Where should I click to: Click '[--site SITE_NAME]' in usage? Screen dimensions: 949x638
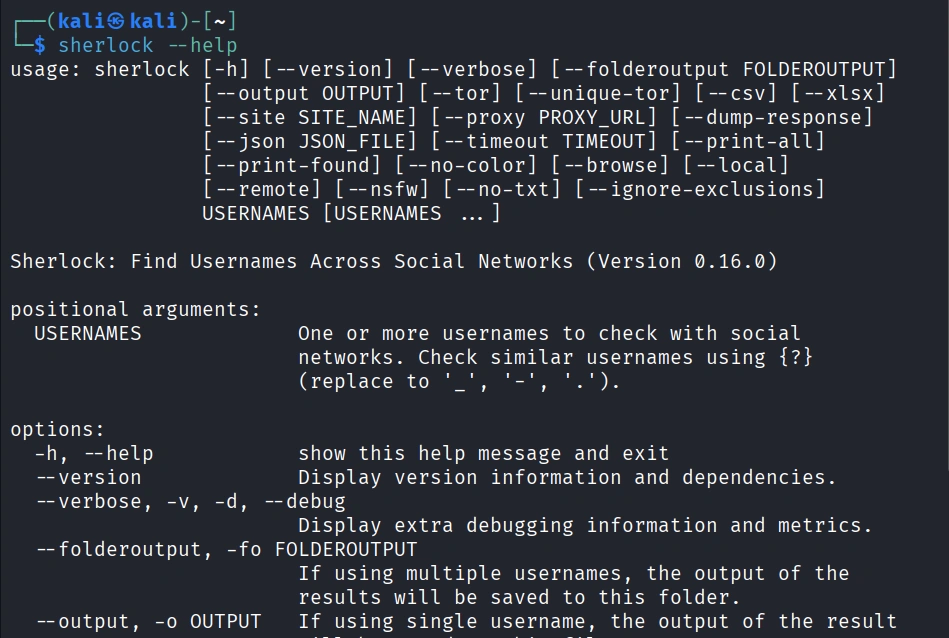[x=310, y=117]
